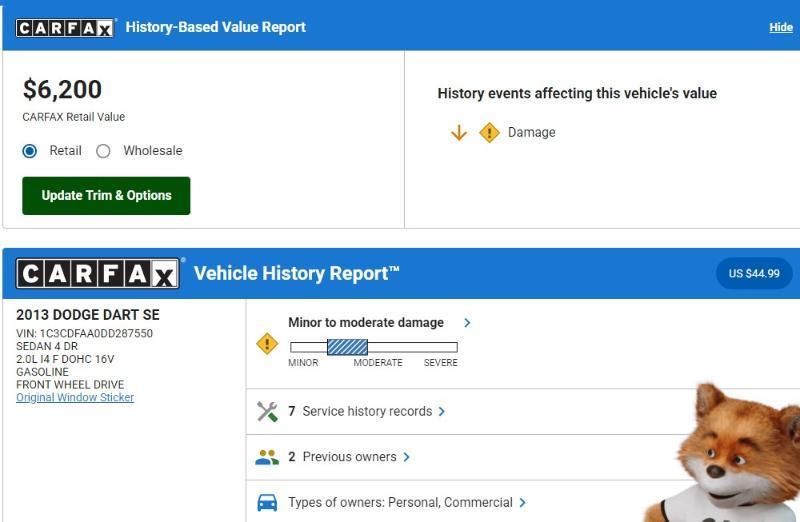800x522 pixels.
Task: Click the History-Based Value Report title
Action: (x=216, y=27)
